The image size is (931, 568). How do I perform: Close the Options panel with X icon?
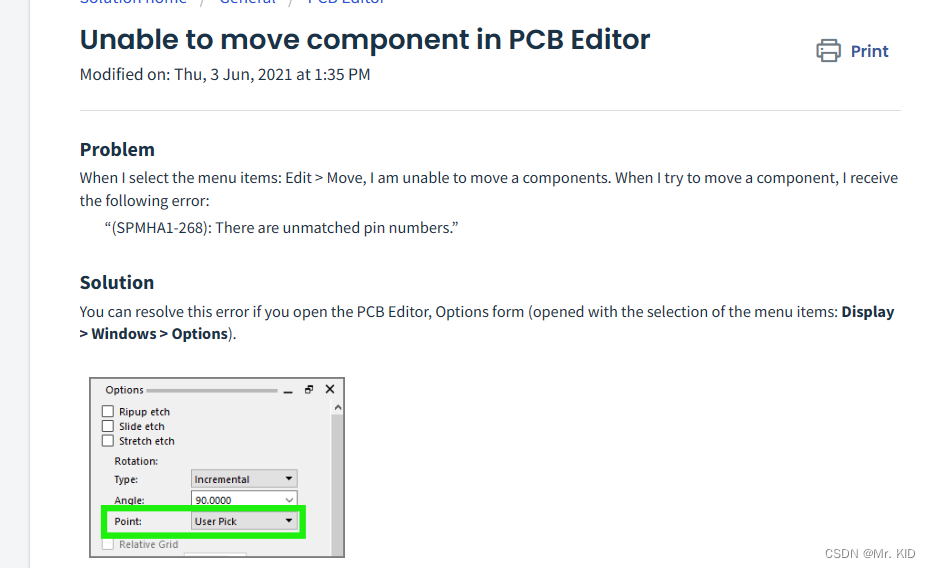pos(330,389)
